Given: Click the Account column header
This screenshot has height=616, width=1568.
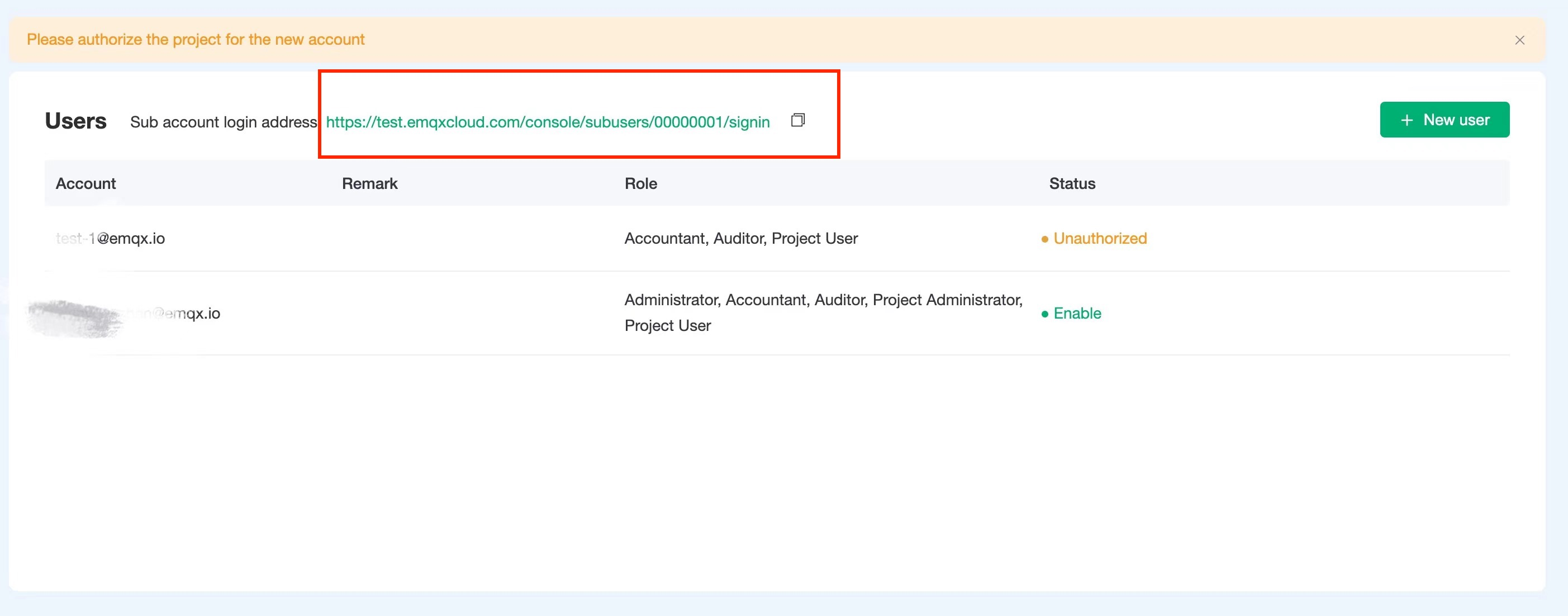Looking at the screenshot, I should click(x=86, y=183).
